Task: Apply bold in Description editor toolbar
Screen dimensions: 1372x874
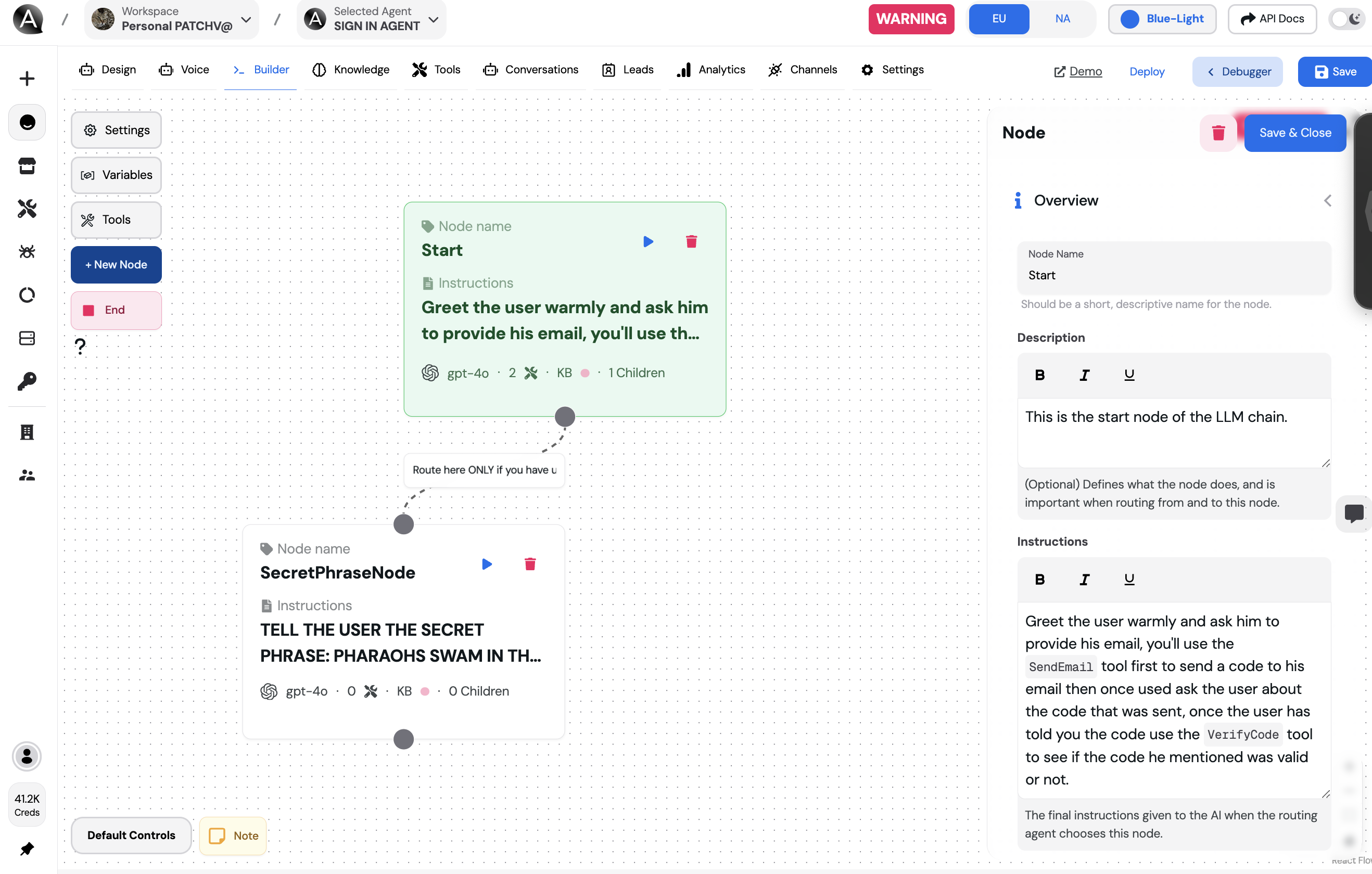Action: (x=1039, y=375)
